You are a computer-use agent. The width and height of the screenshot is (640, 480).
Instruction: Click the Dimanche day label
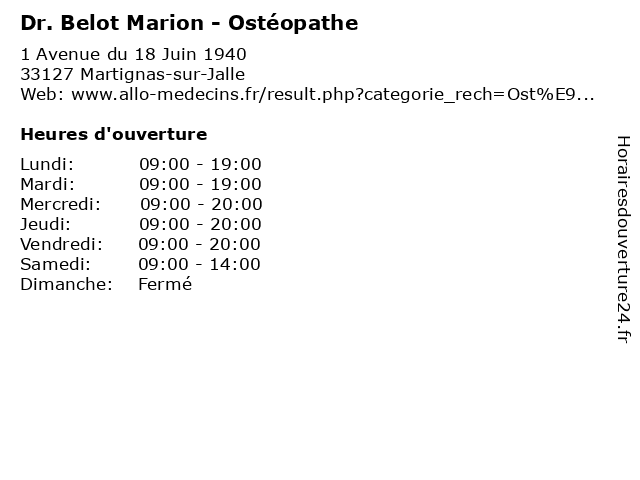coord(67,284)
